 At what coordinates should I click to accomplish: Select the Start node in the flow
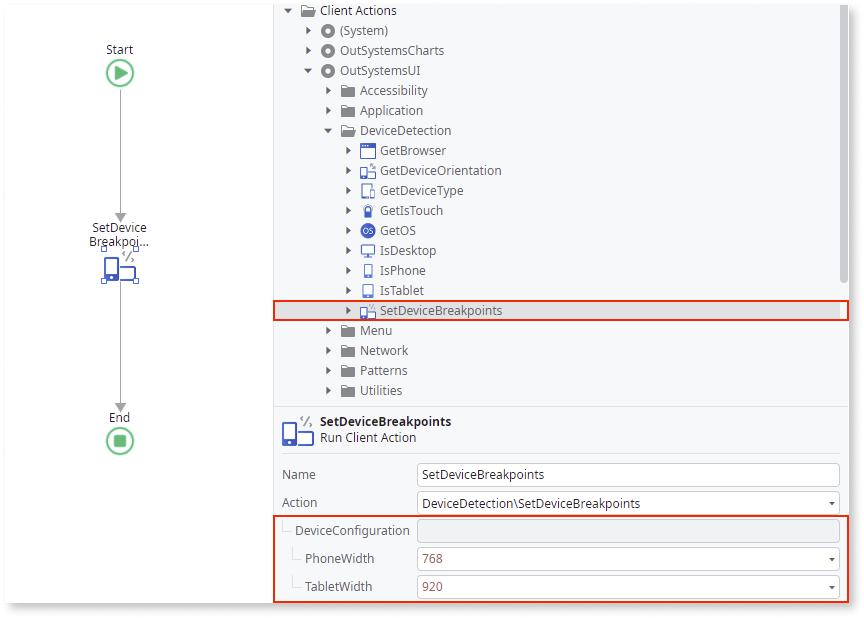coord(119,72)
